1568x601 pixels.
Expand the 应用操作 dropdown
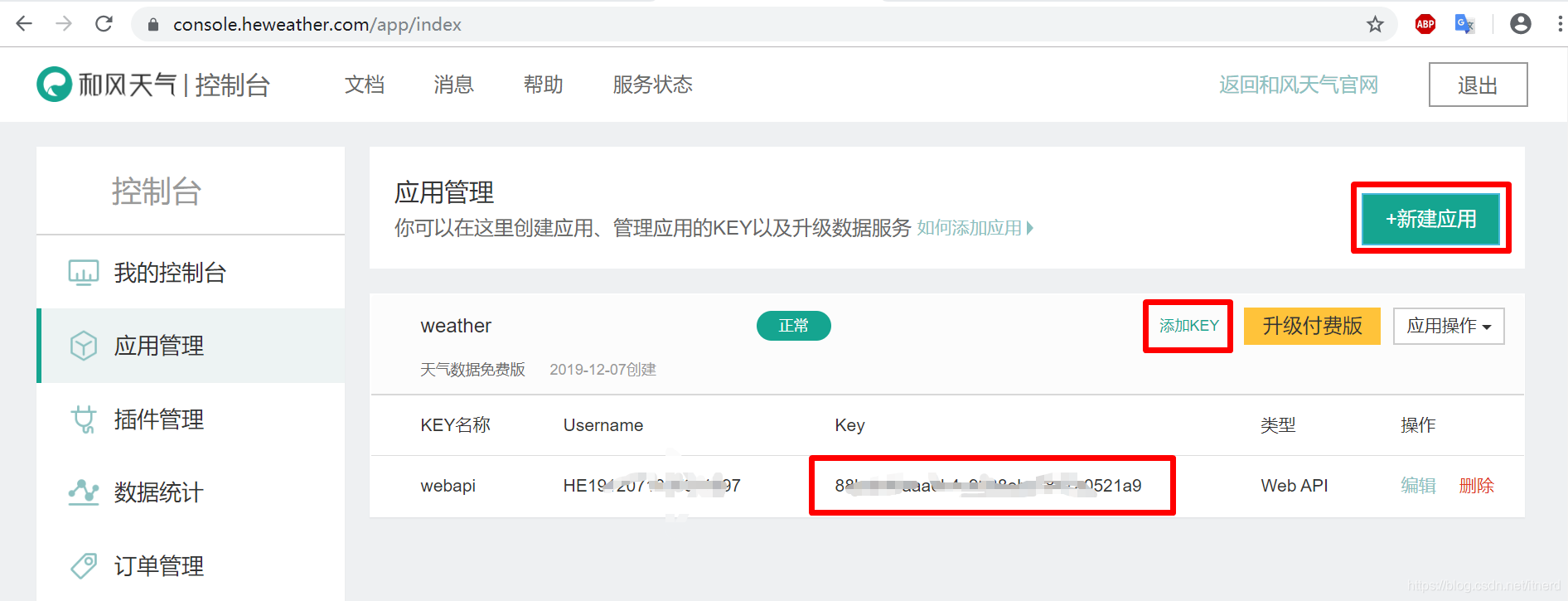pos(1449,326)
